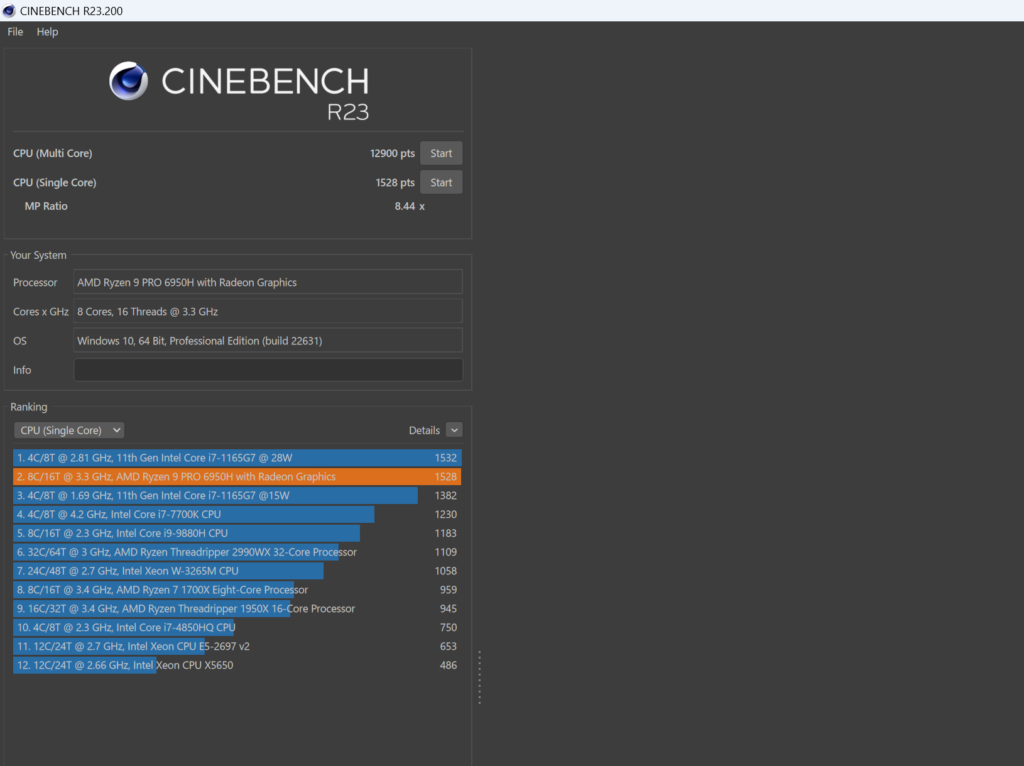This screenshot has height=766, width=1024.
Task: Select the Threadripper 2990WX ranking entry
Action: click(x=237, y=552)
